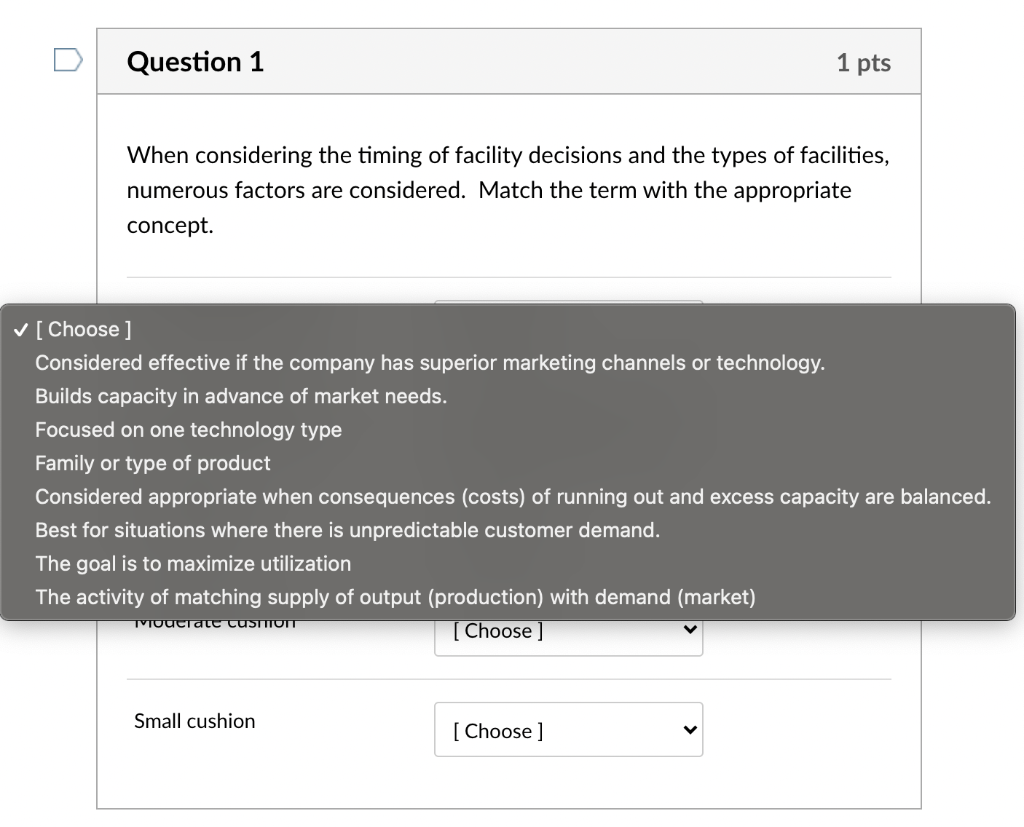Select 'Builds capacity in advance of market needs'
Screen dimensions: 1024x827
point(241,396)
